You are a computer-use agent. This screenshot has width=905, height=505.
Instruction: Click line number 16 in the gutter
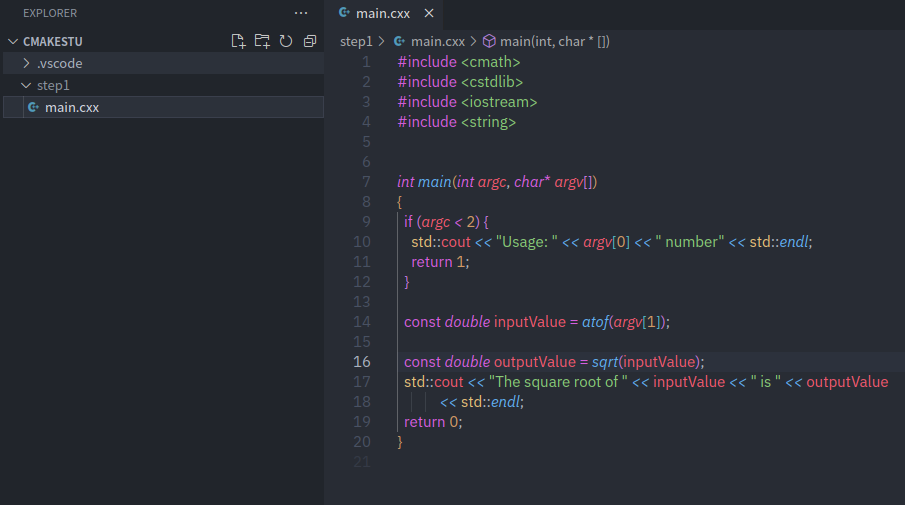click(361, 362)
